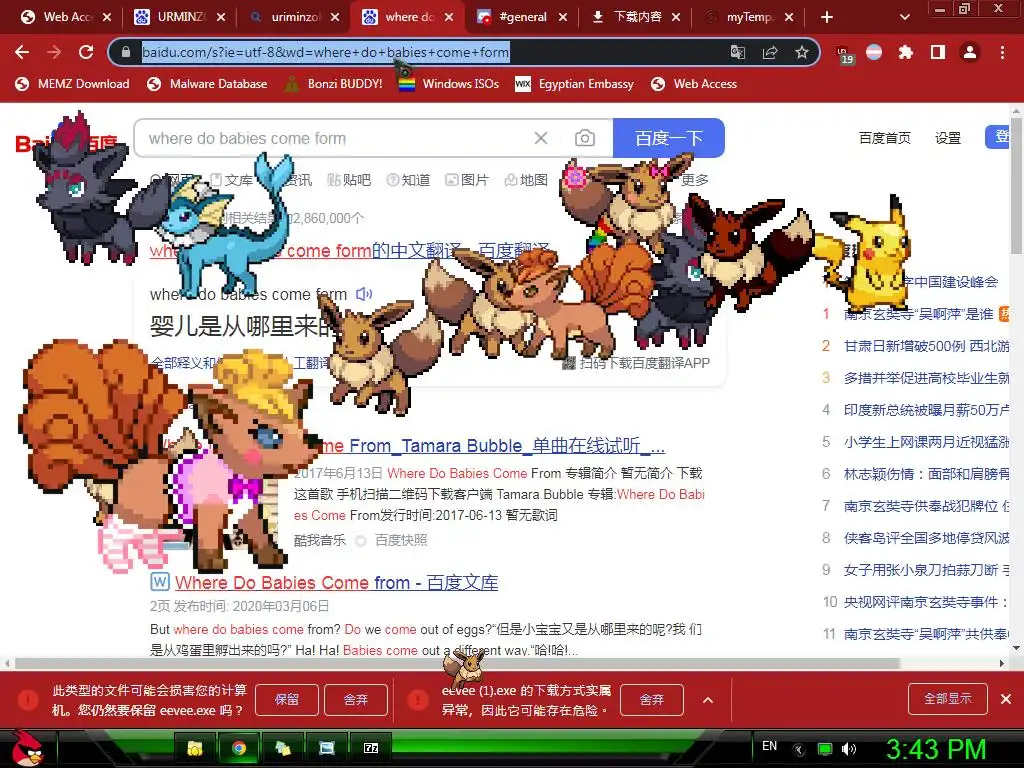Expand the eevee (1).exe download options

(x=708, y=700)
